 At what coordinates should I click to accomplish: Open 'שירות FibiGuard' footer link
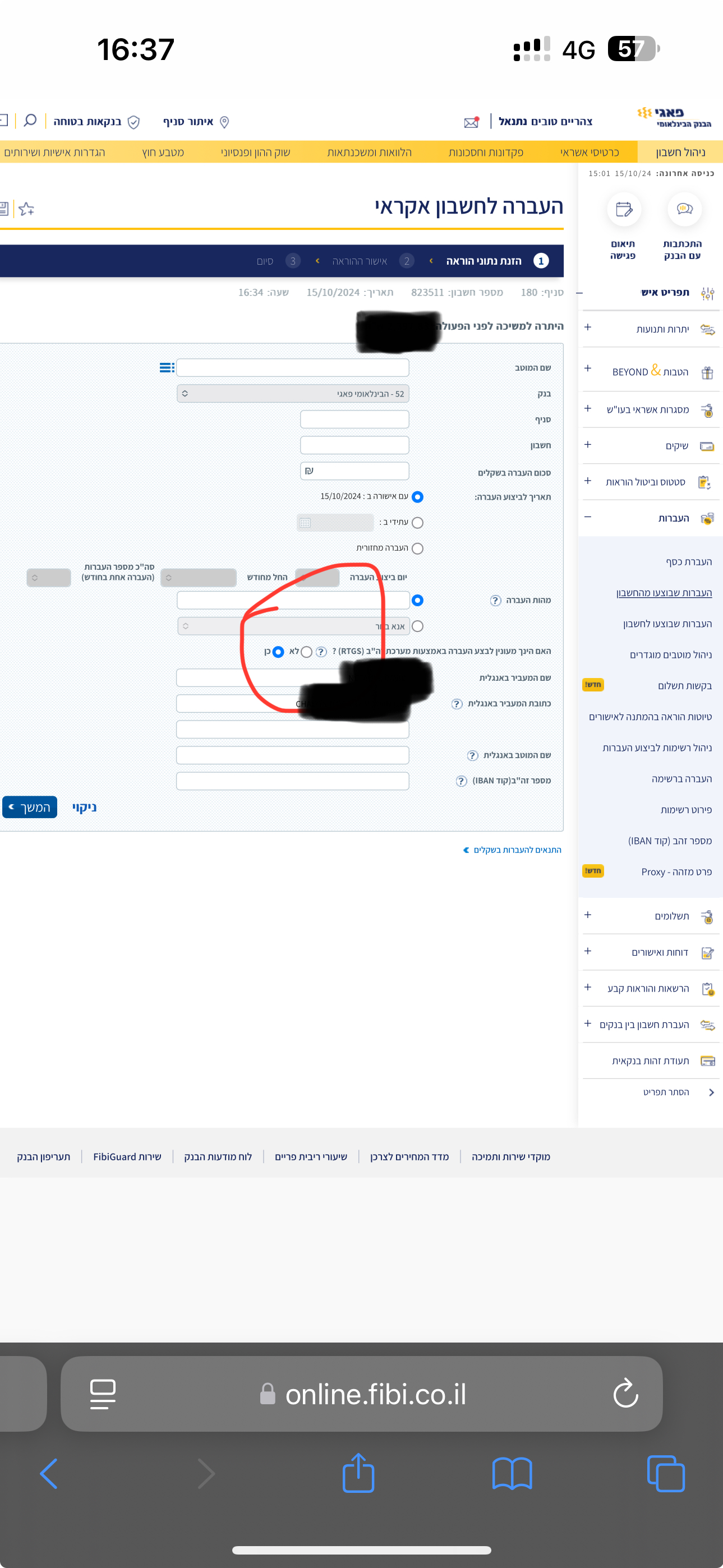(x=127, y=1157)
